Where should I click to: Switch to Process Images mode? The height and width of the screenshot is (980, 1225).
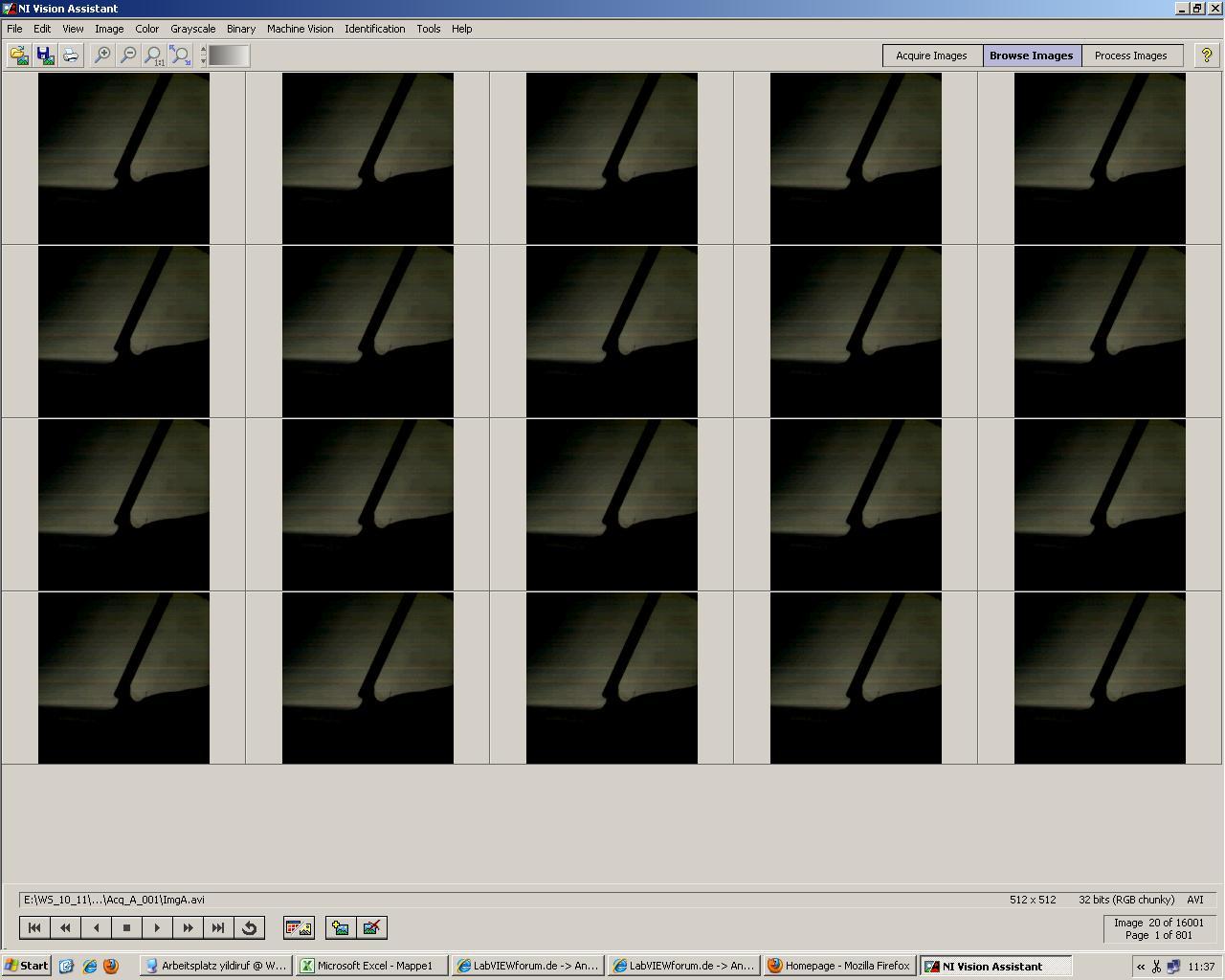coord(1130,56)
